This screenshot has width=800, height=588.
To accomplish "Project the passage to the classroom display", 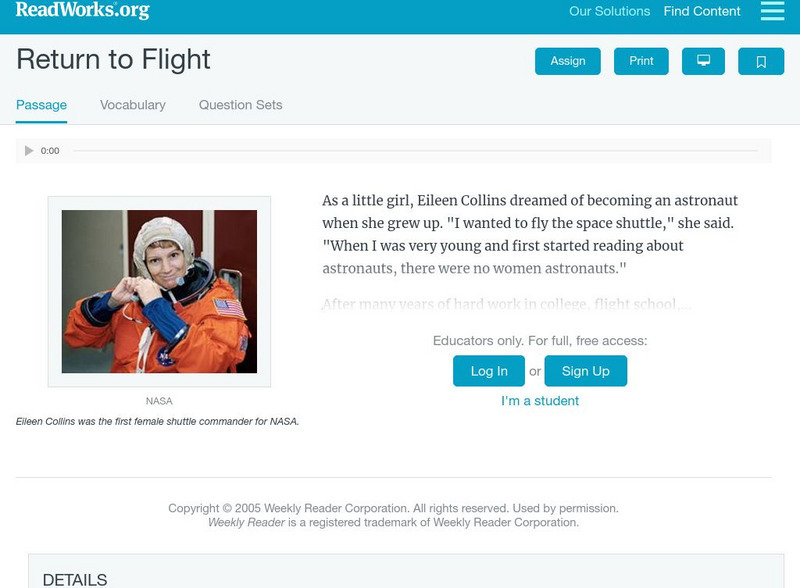I will tap(704, 60).
